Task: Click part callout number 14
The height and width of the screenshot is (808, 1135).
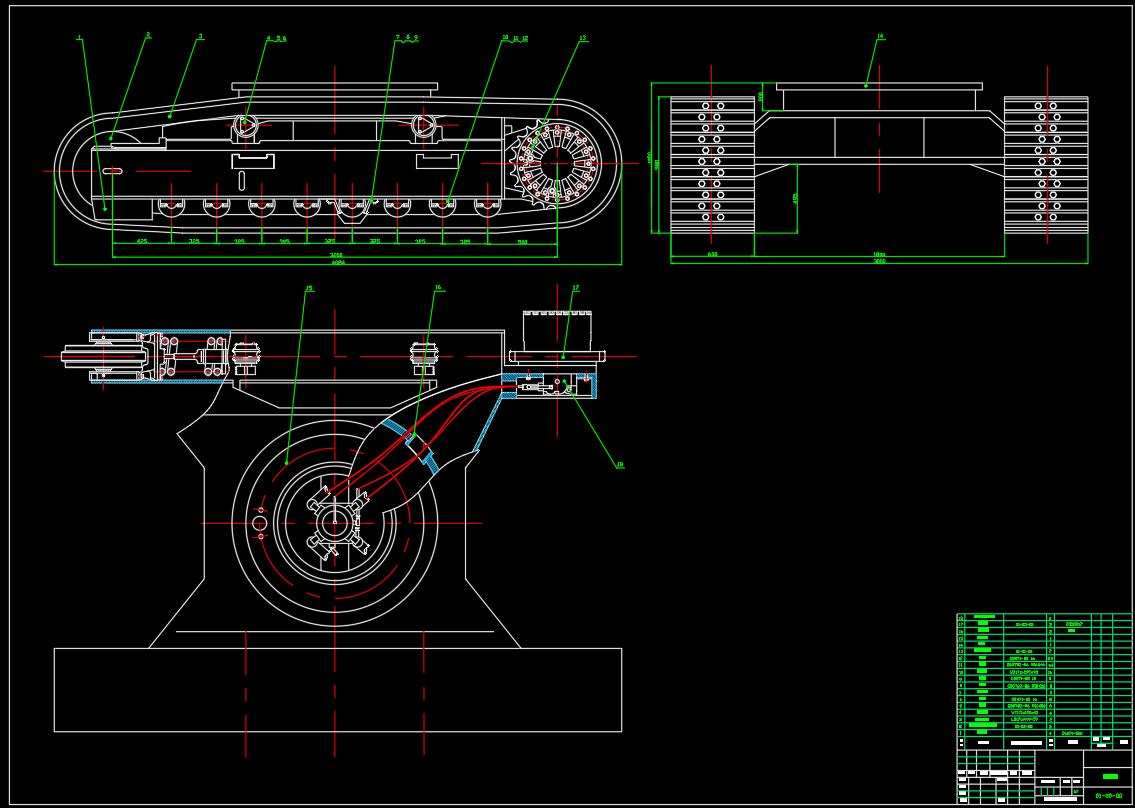Action: coord(880,36)
